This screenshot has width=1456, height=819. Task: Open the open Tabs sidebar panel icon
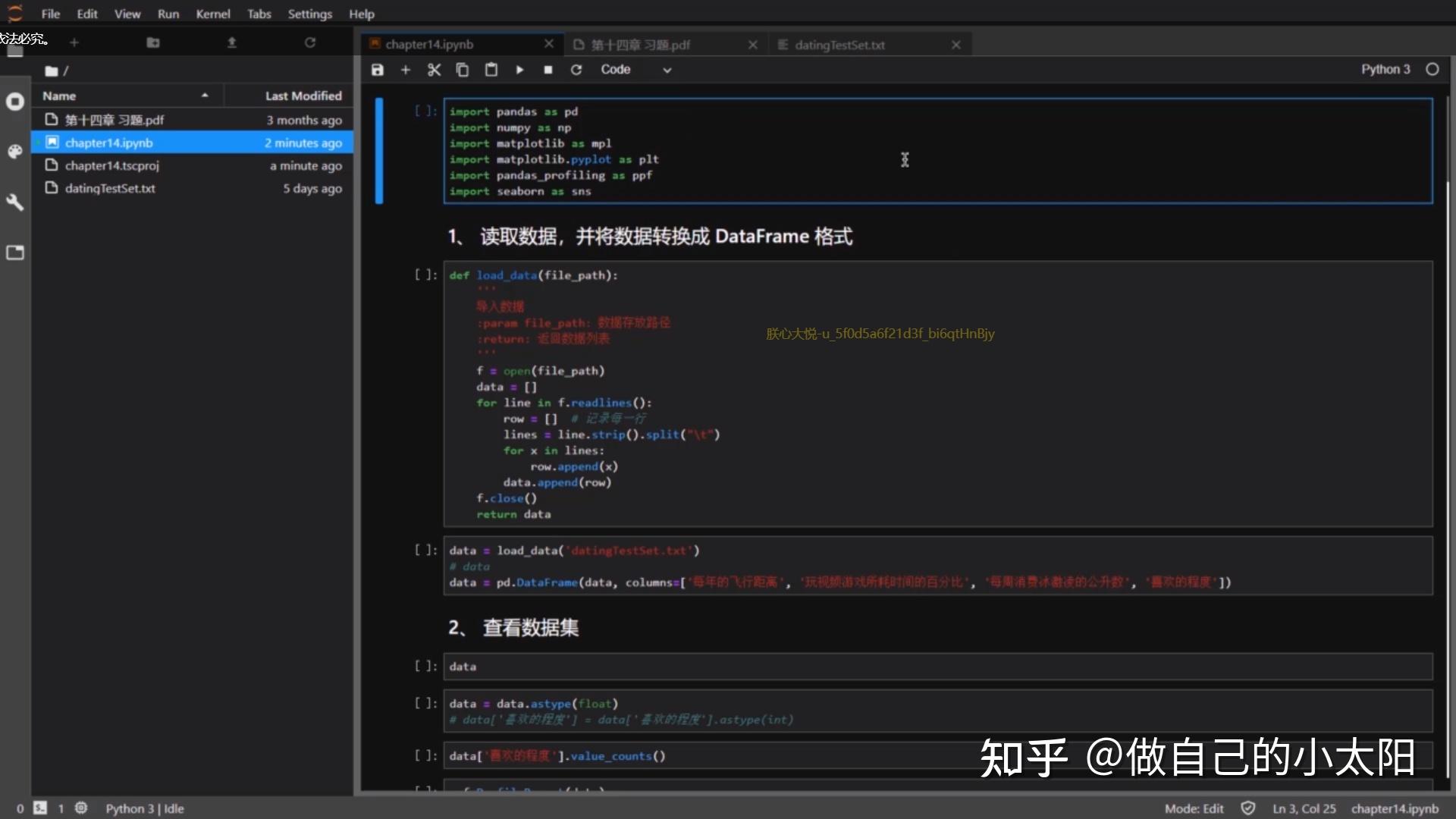[15, 253]
